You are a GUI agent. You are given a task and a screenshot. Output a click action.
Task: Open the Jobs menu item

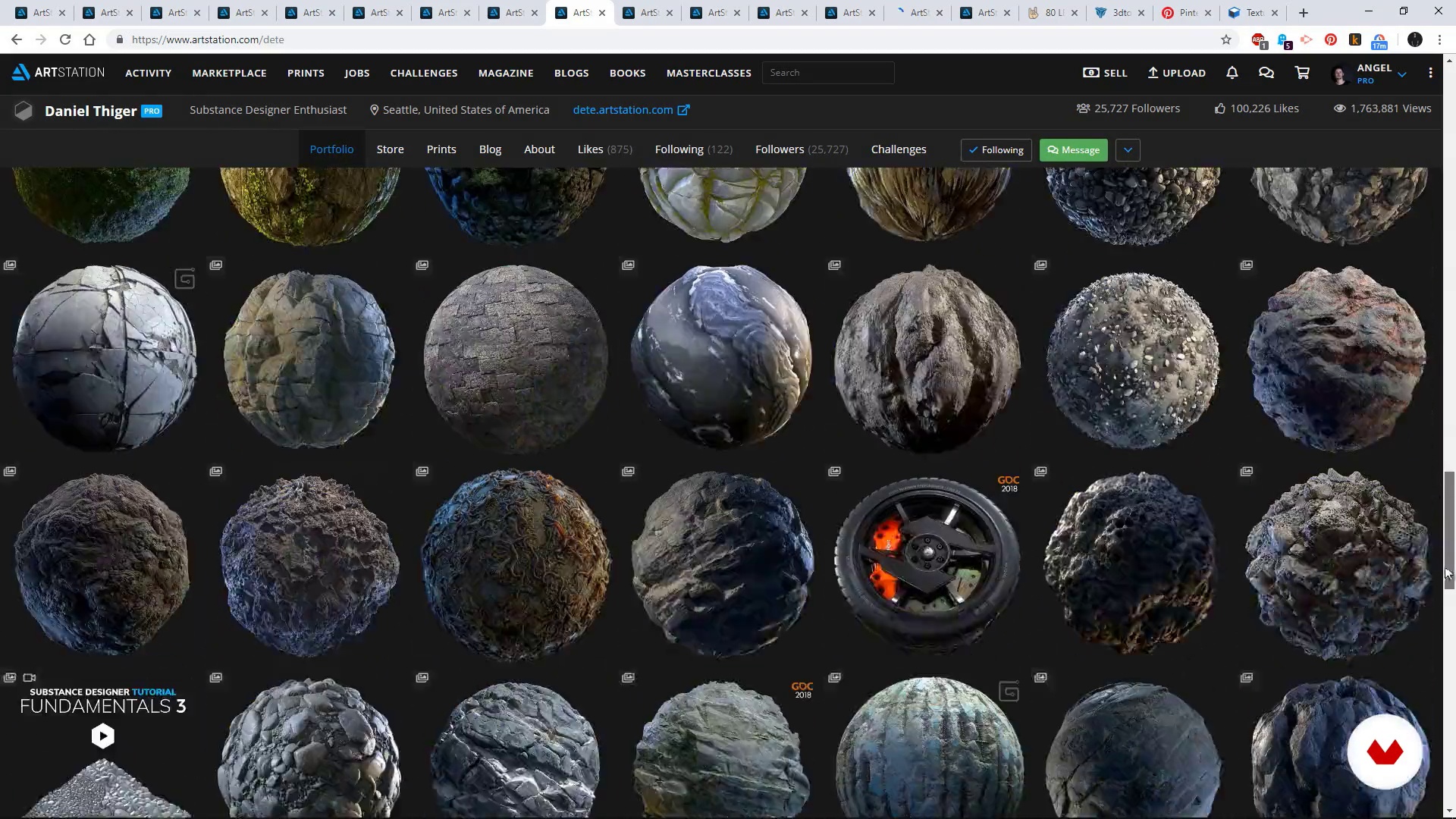pyautogui.click(x=356, y=73)
